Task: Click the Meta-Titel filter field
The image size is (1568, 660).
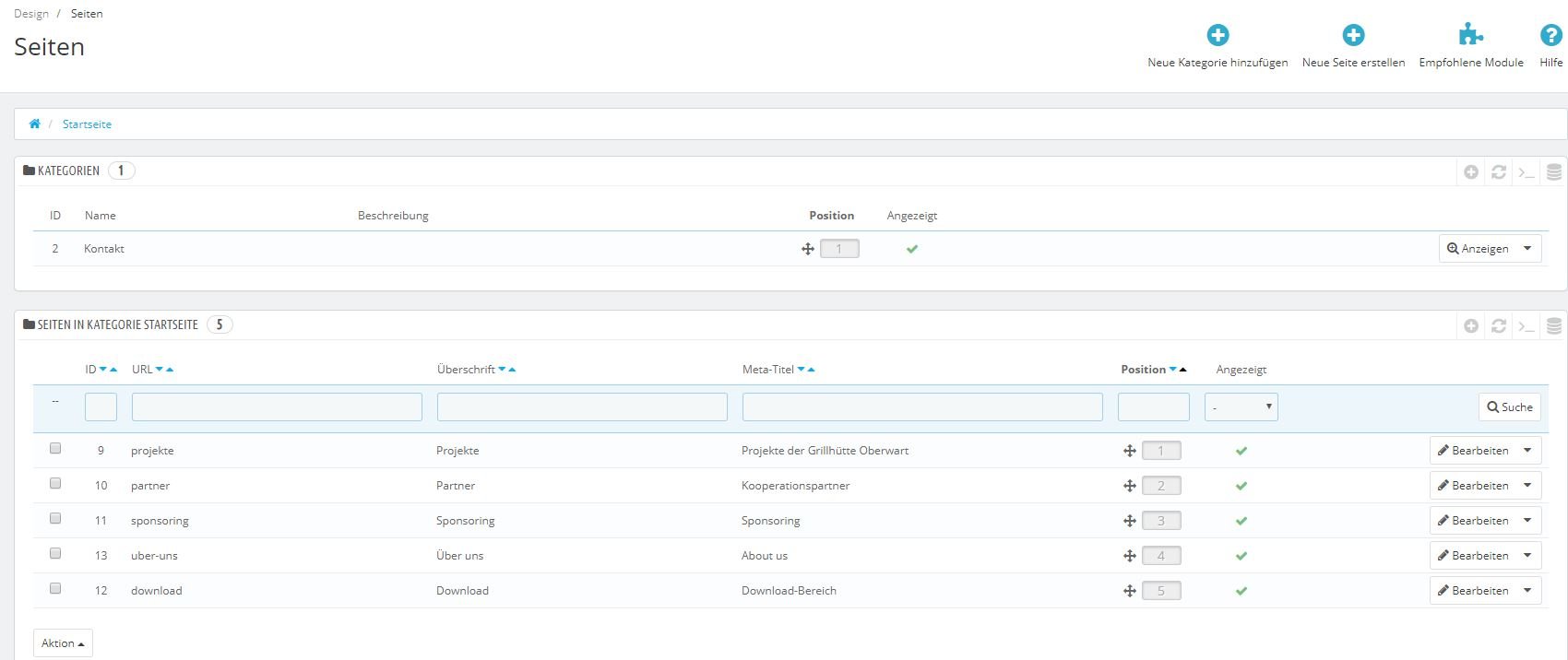Action: pyautogui.click(x=922, y=407)
